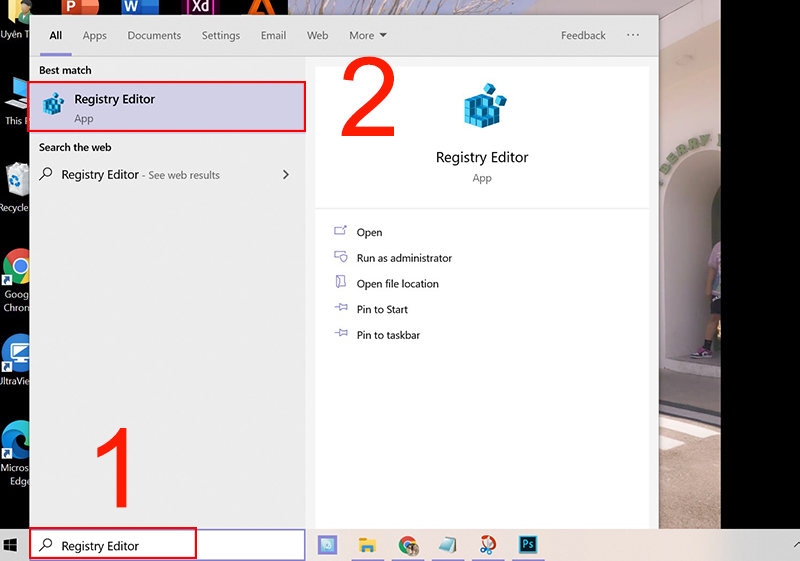
Task: Click Open for Registry Editor
Action: (x=369, y=232)
